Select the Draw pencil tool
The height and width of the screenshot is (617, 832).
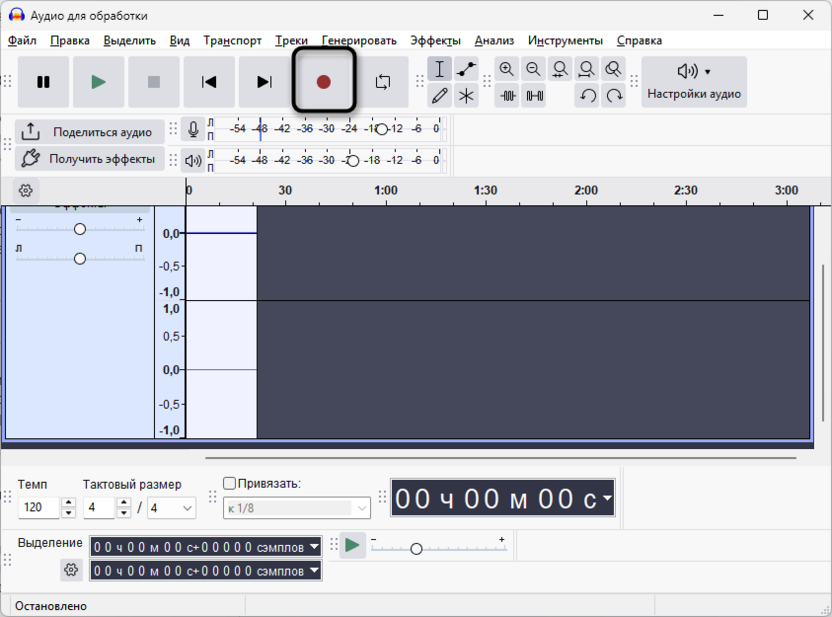tap(439, 96)
